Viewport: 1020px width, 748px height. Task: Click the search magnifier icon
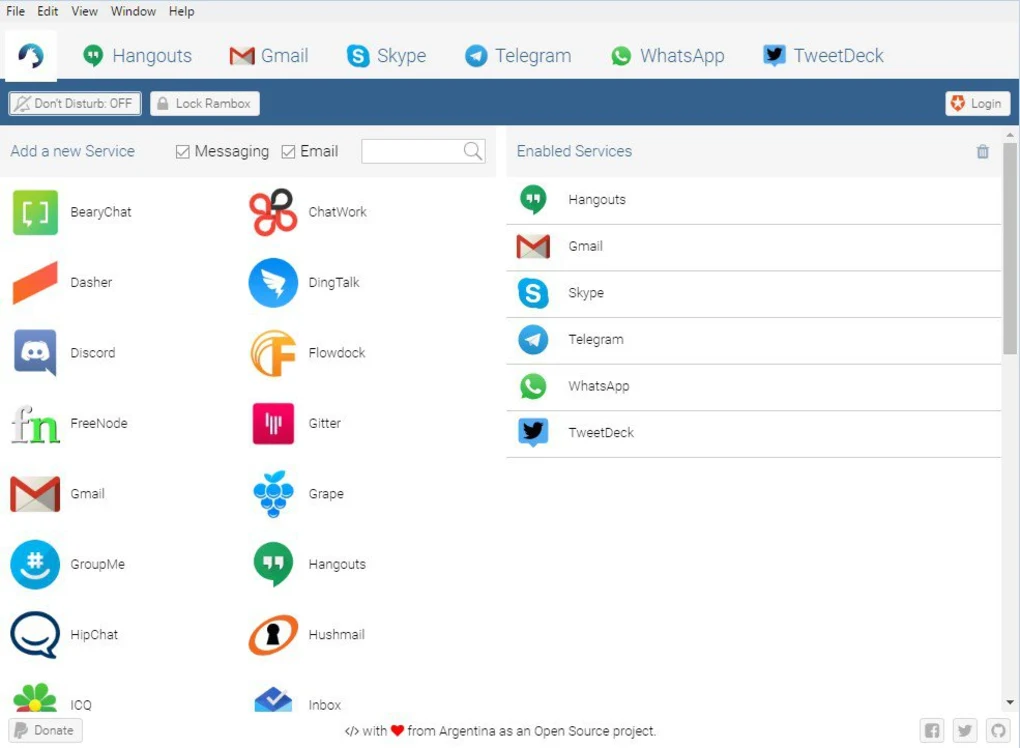click(x=473, y=151)
